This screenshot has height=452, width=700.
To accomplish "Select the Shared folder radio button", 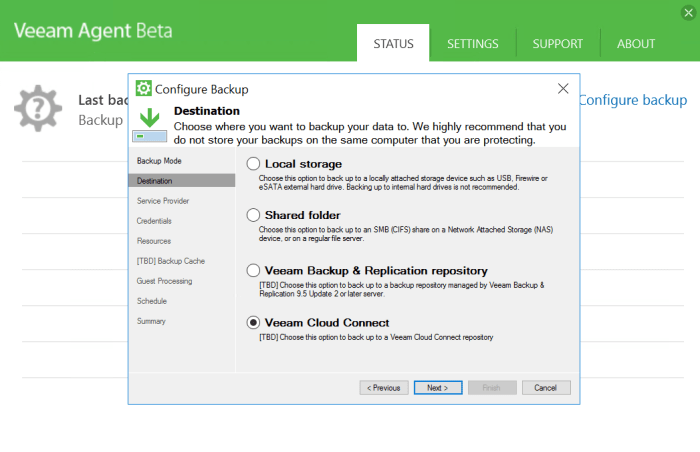I will pos(253,215).
